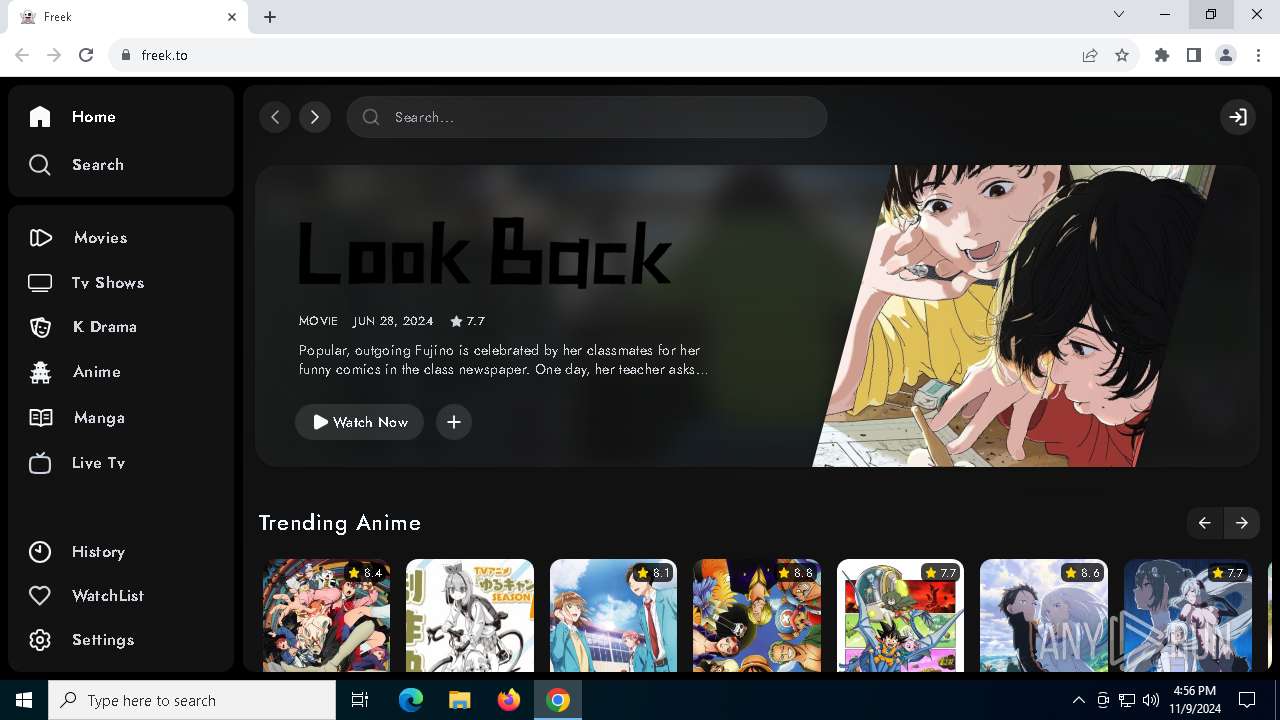Select the Tv Shows menu label
The height and width of the screenshot is (720, 1280).
click(x=108, y=283)
